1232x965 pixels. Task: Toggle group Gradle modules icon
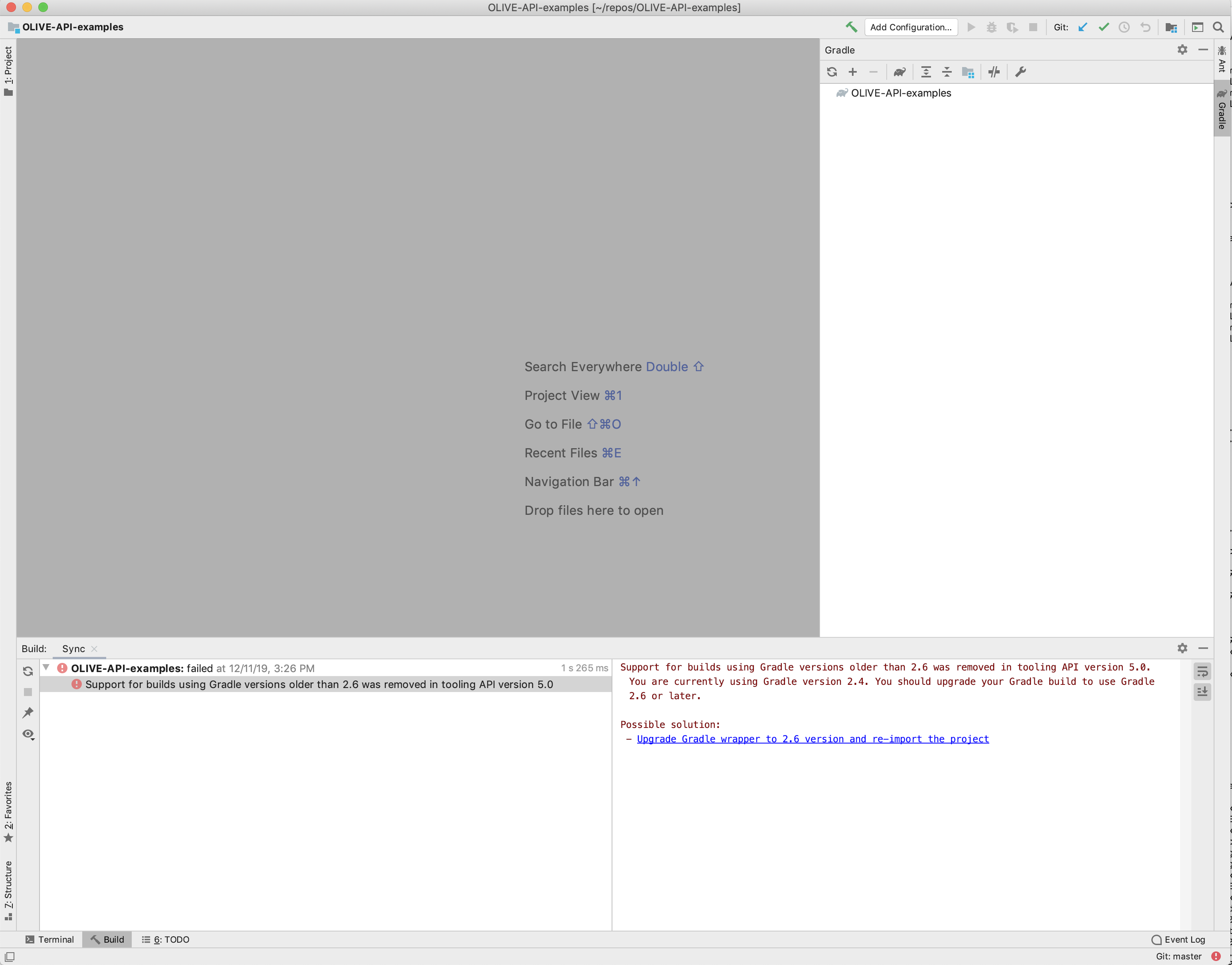(x=968, y=72)
